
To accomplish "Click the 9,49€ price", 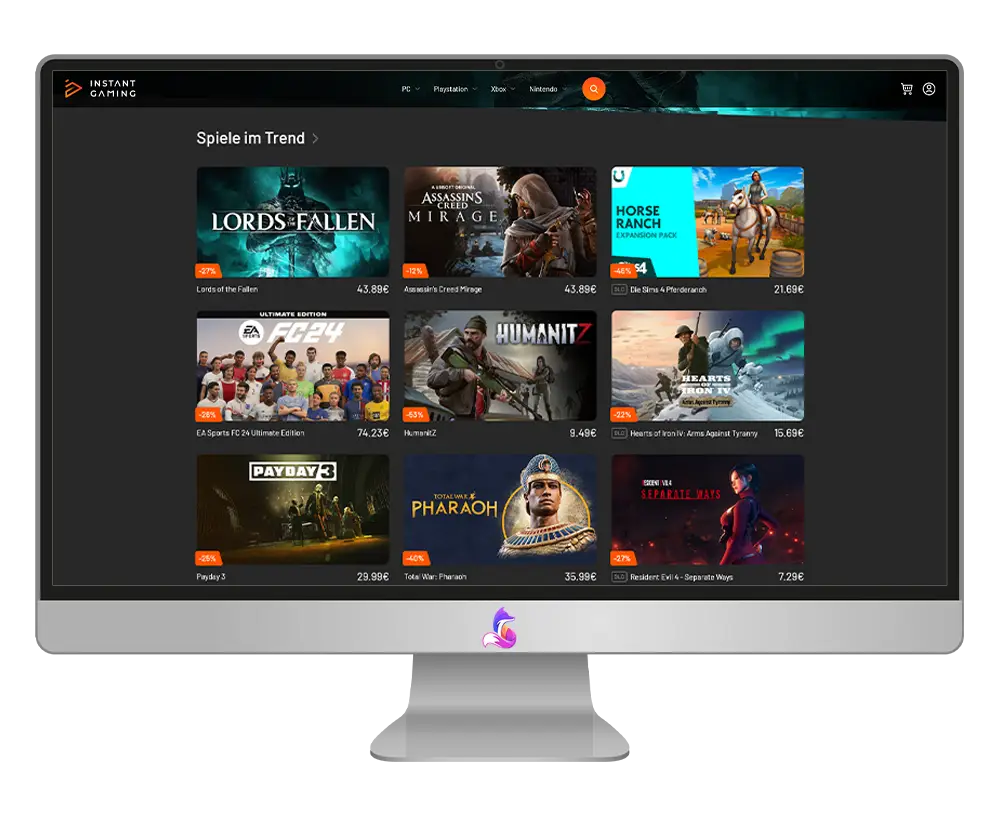I will click(x=583, y=433).
